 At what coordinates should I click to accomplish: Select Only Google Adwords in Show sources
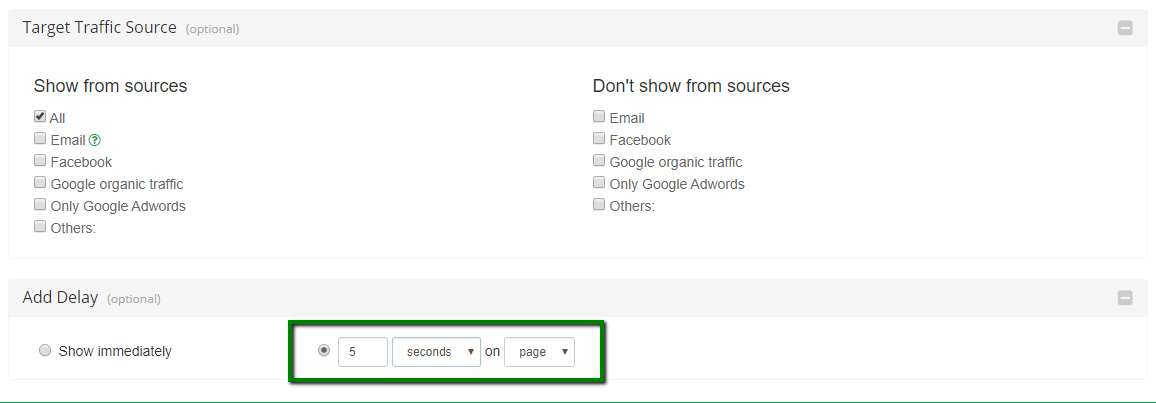point(40,205)
